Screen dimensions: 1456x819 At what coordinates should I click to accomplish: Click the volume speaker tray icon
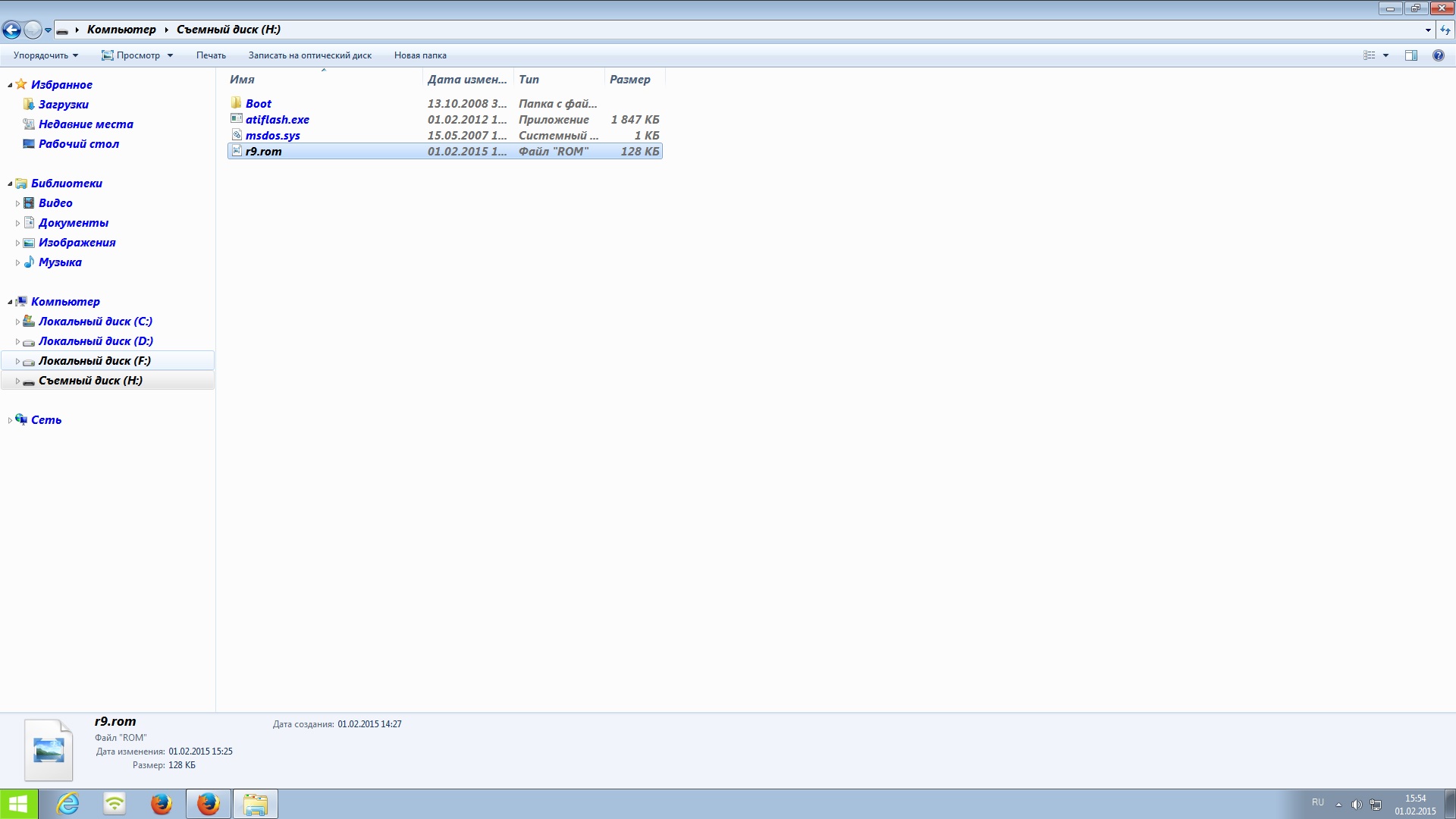pyautogui.click(x=1356, y=805)
